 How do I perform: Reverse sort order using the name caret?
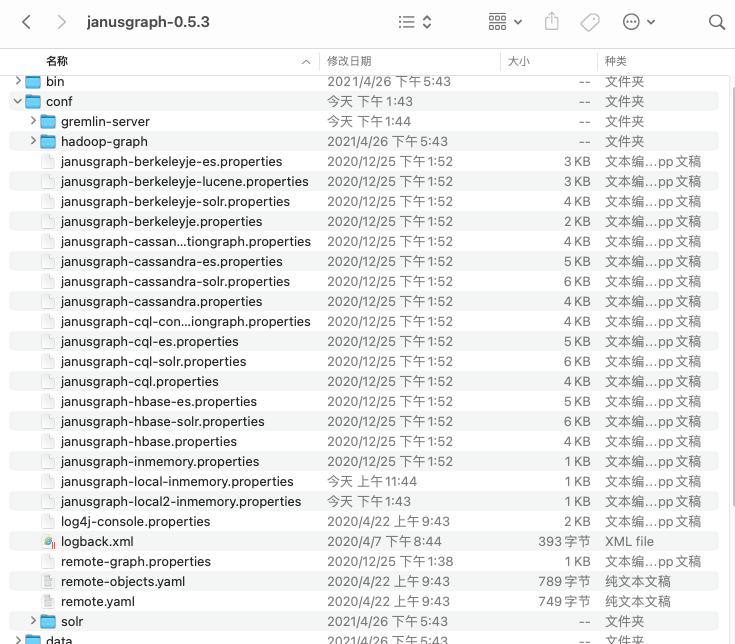[x=306, y=62]
